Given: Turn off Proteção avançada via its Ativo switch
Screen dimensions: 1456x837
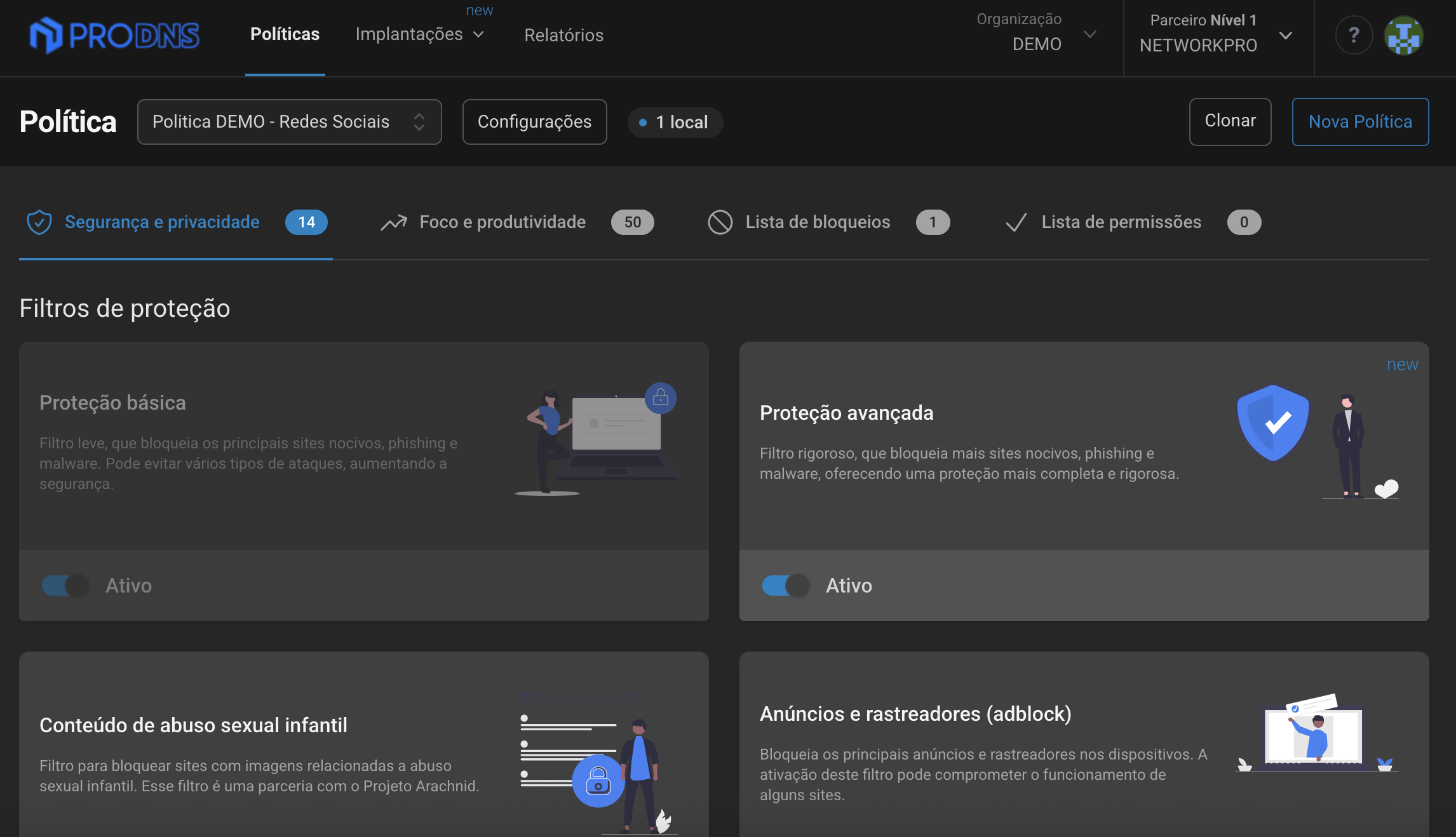Looking at the screenshot, I should coord(784,585).
